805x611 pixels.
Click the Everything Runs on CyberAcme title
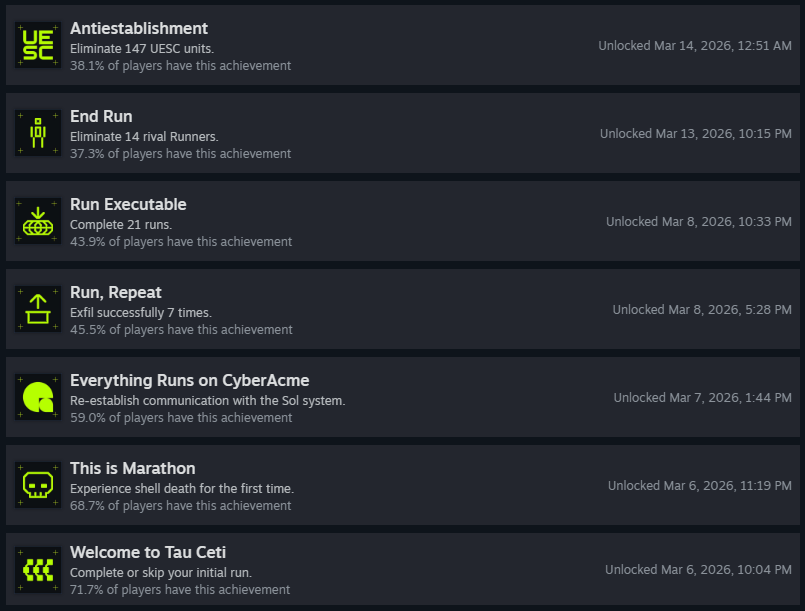coord(189,380)
